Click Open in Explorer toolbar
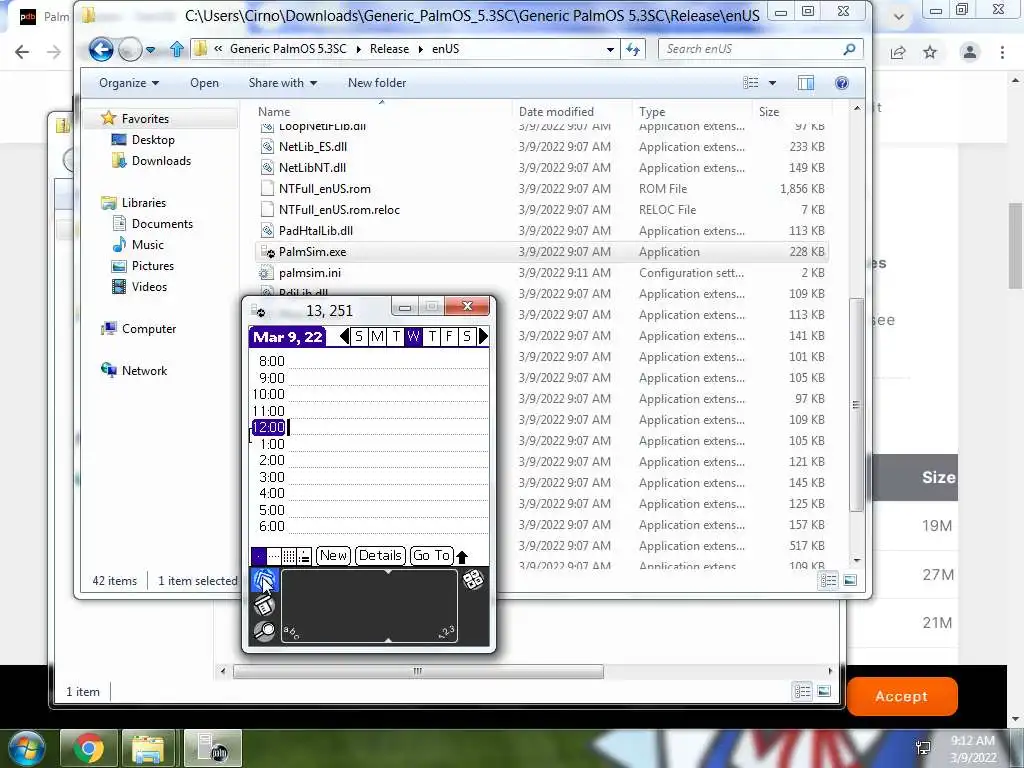Image resolution: width=1024 pixels, height=768 pixels. pos(204,83)
